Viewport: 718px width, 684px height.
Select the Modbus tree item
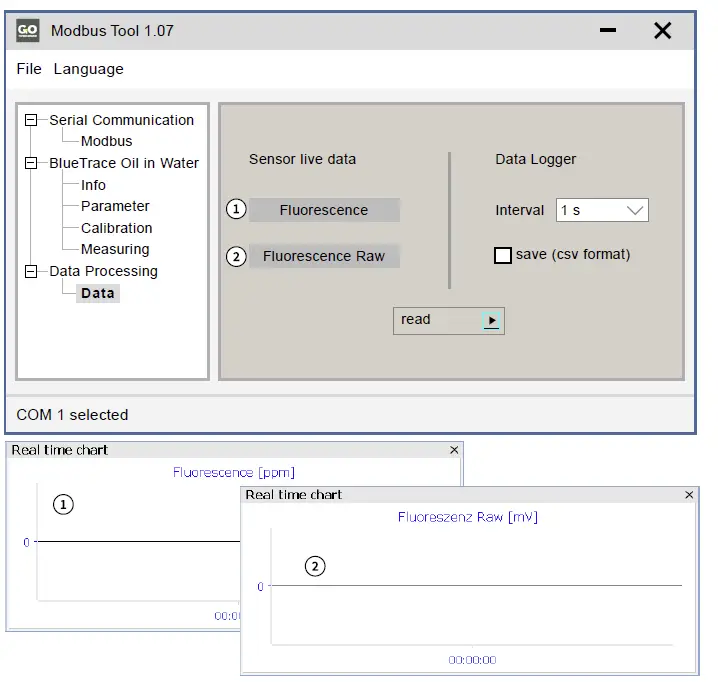pyautogui.click(x=106, y=141)
